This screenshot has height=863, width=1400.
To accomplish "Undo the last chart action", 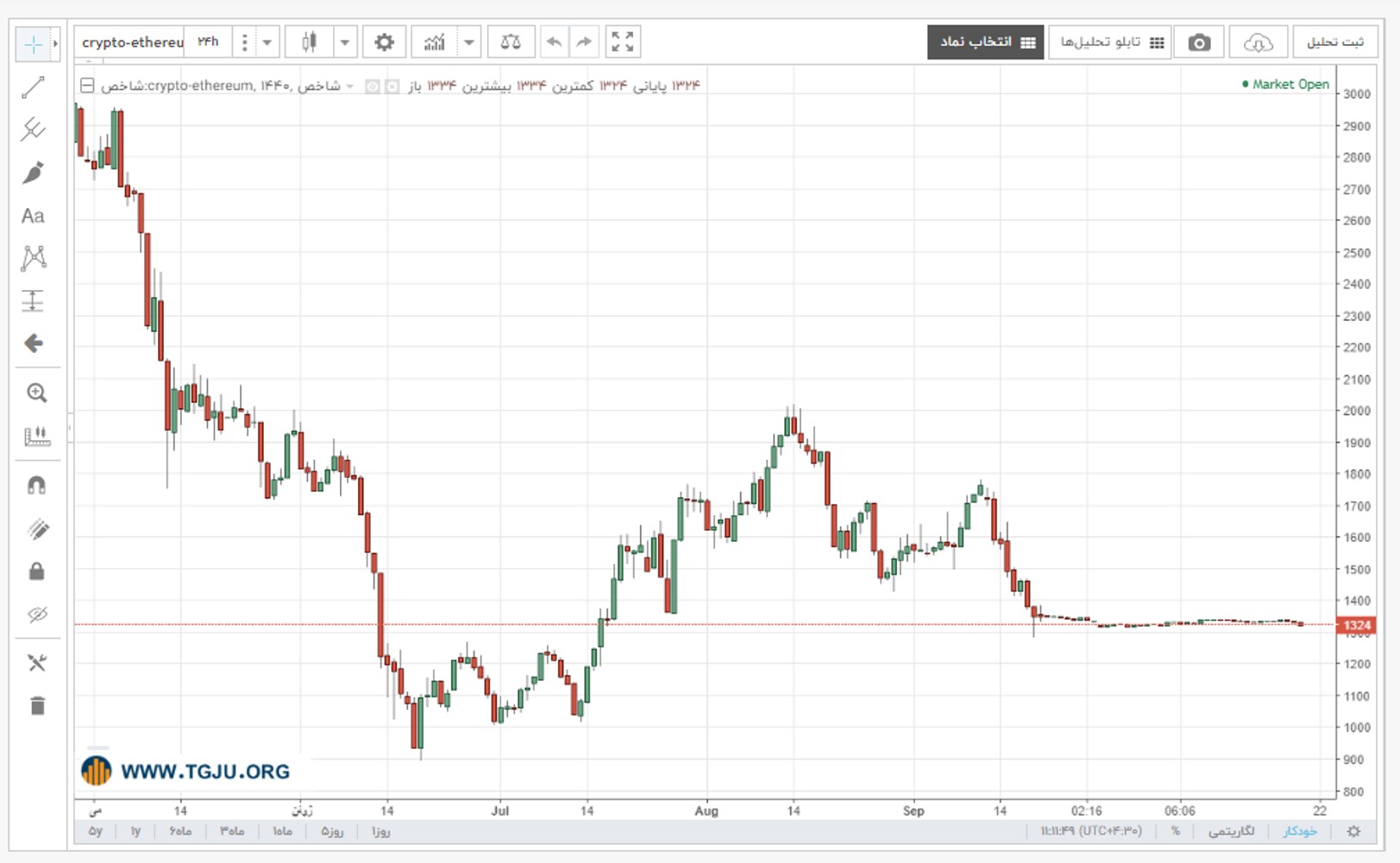I will point(555,42).
